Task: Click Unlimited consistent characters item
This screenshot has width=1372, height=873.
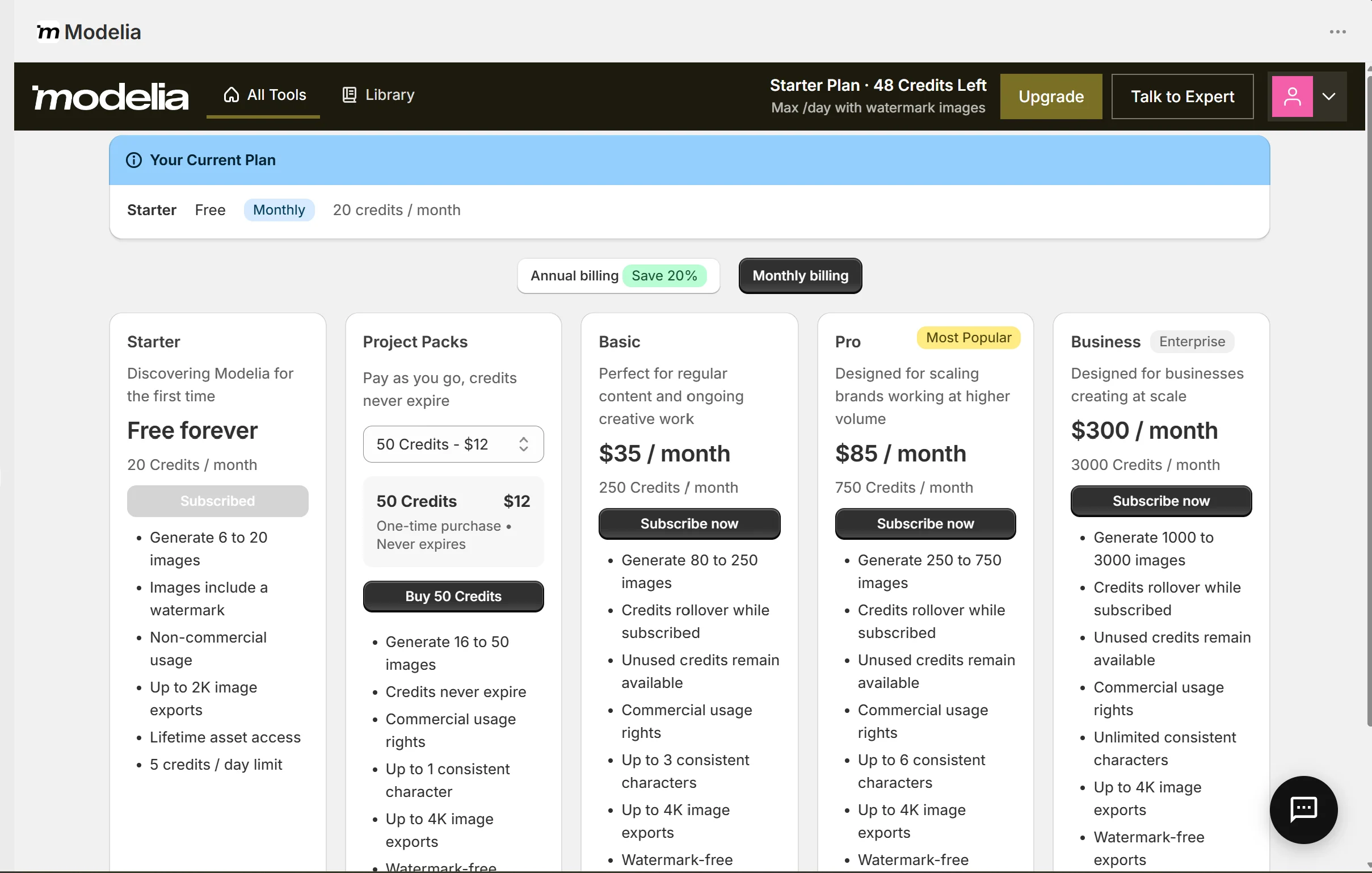Action: (x=1164, y=748)
